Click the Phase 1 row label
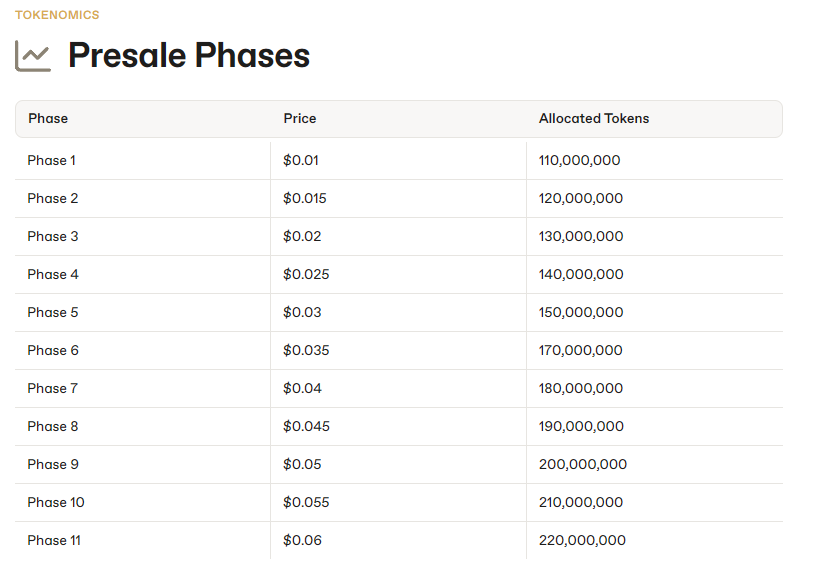816x577 pixels. pos(52,160)
